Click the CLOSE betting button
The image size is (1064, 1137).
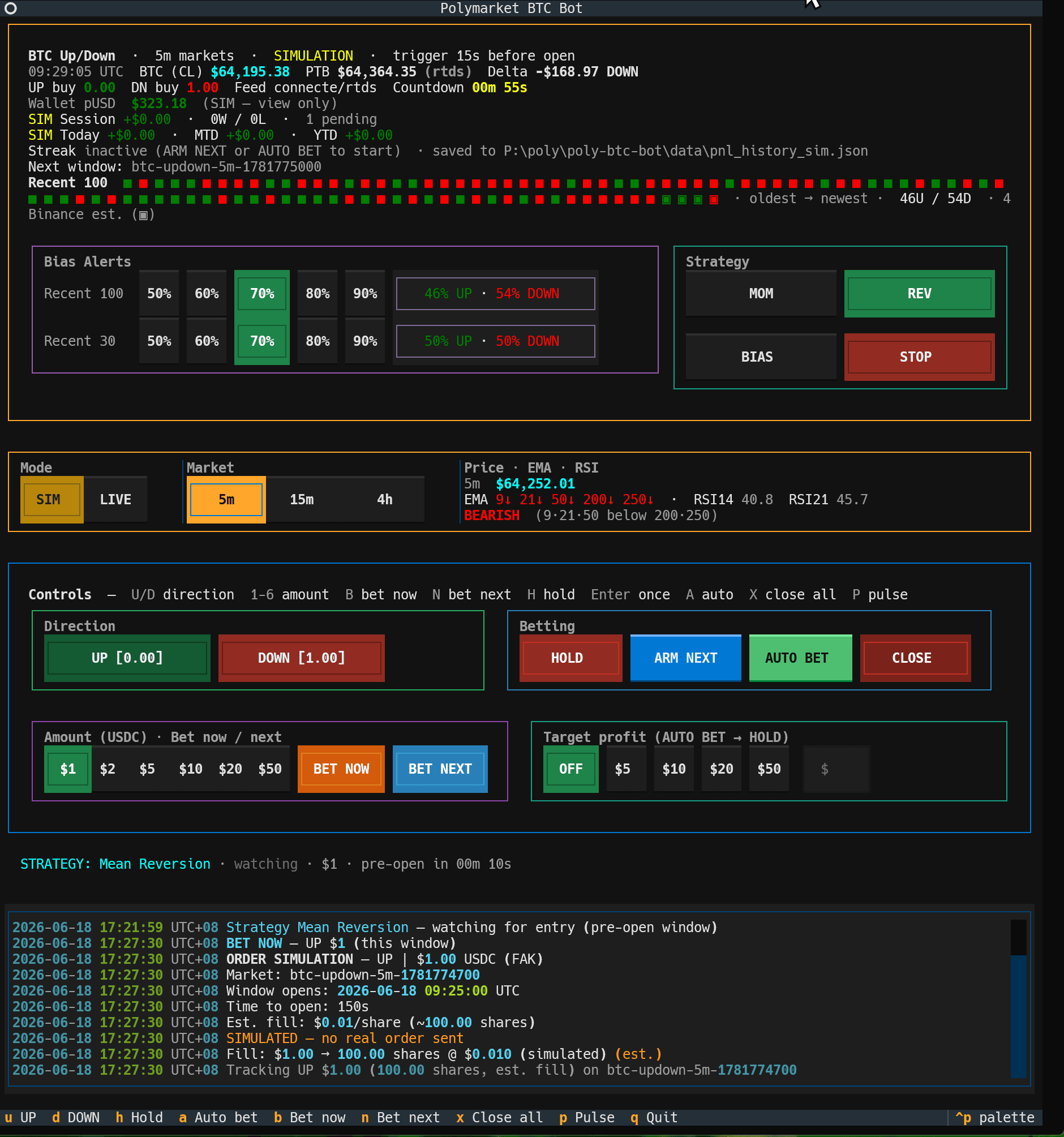(916, 658)
